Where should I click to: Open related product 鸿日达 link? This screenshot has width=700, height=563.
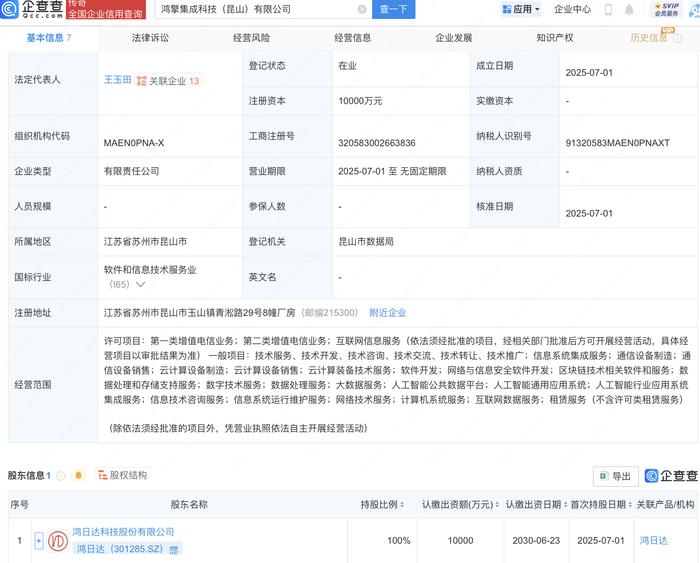(x=654, y=541)
